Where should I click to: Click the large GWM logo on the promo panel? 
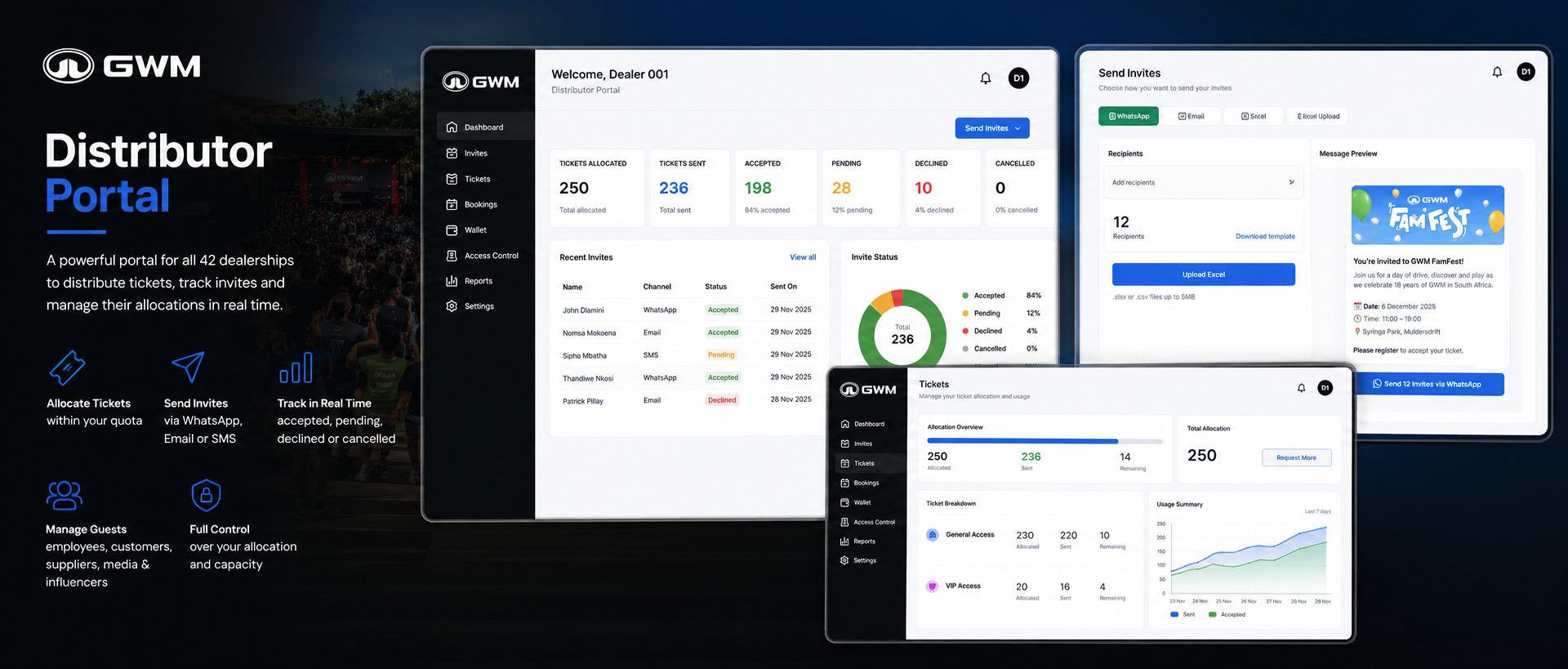[x=122, y=66]
